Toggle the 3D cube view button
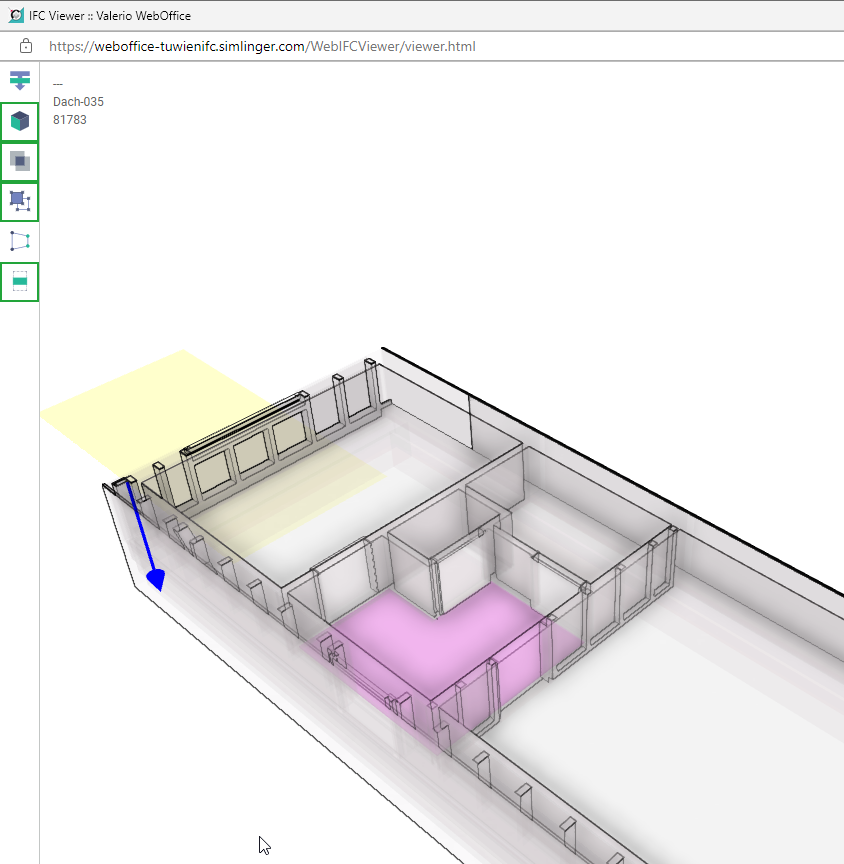 (20, 122)
